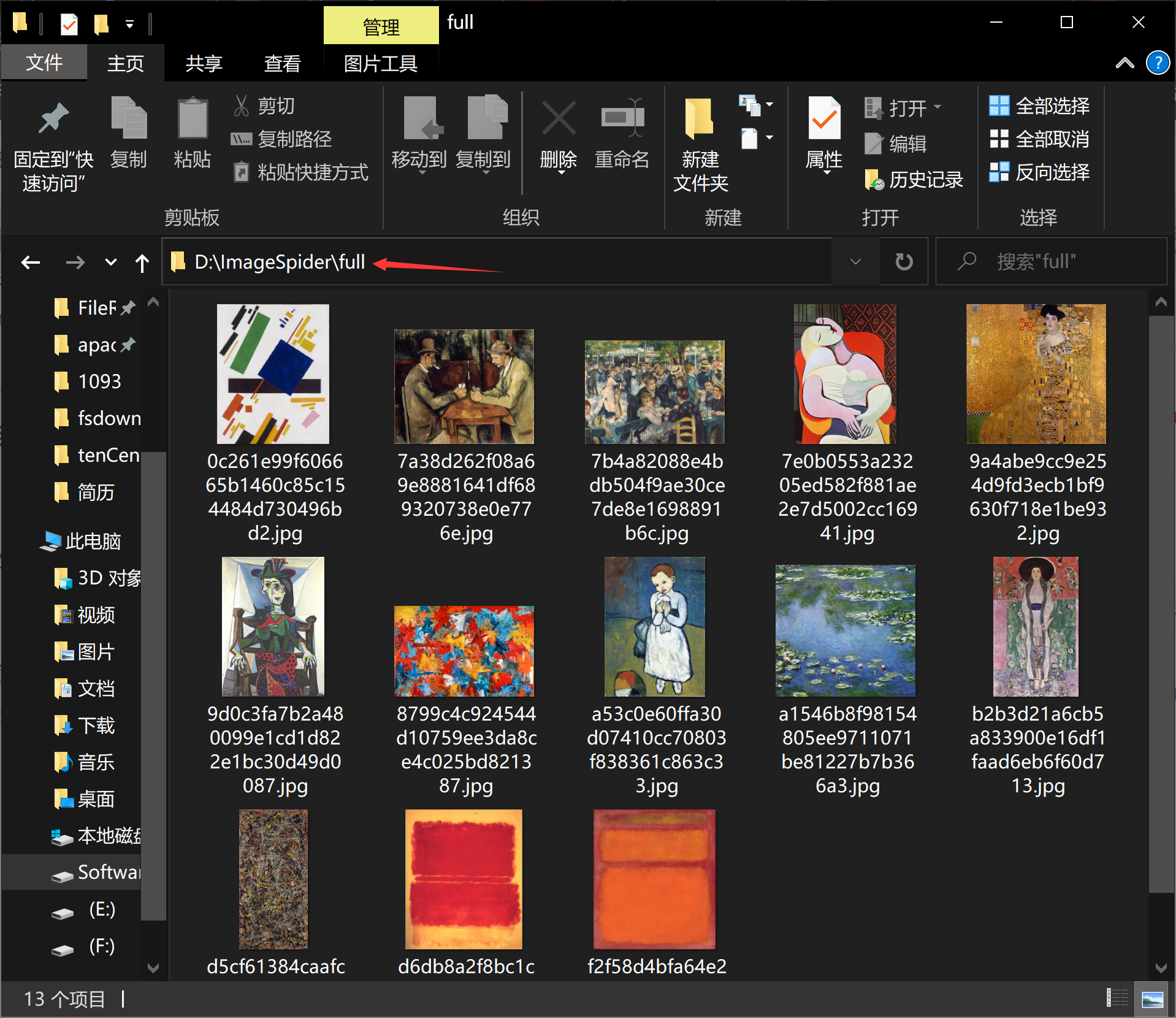The image size is (1176, 1018).
Task: Open 此电脑 in navigation pane
Action: [x=81, y=542]
